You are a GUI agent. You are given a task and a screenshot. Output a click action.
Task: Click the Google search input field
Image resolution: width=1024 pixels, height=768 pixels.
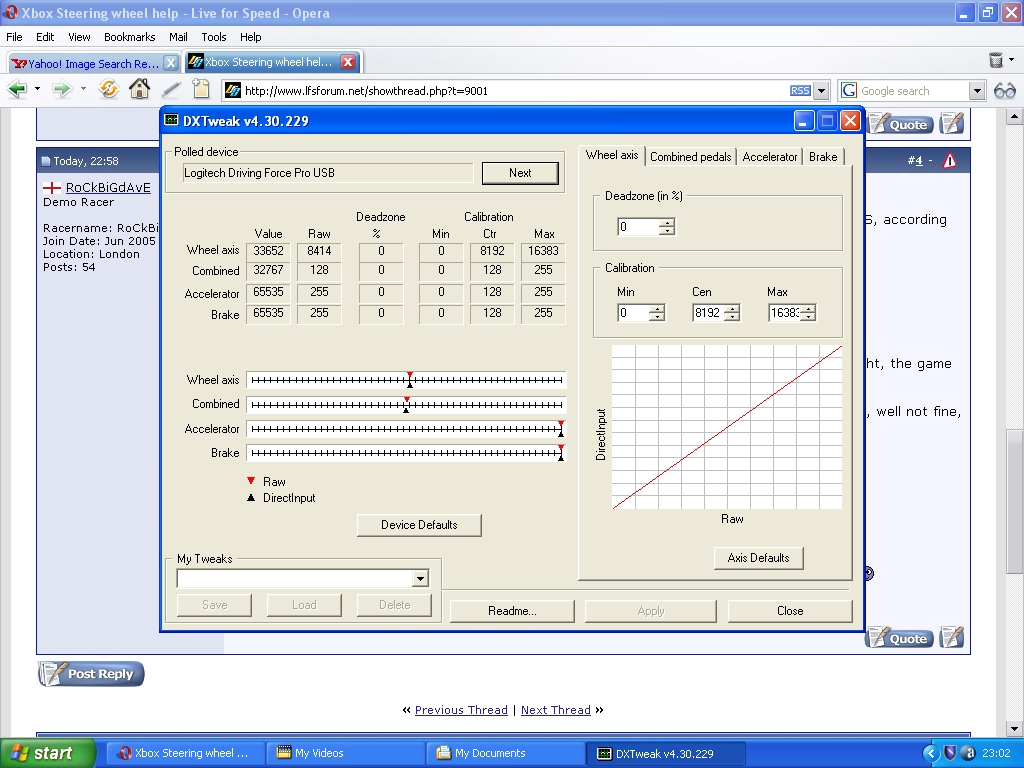914,91
